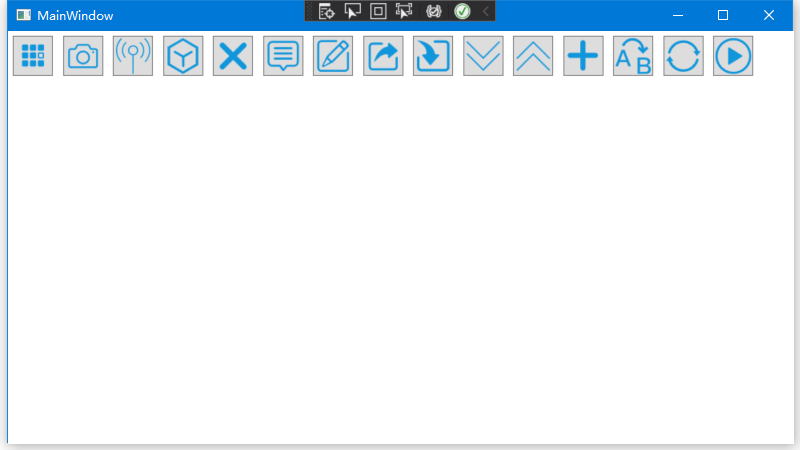Click the MainWindow title bar app icon
The image size is (800, 450).
pyautogui.click(x=23, y=15)
